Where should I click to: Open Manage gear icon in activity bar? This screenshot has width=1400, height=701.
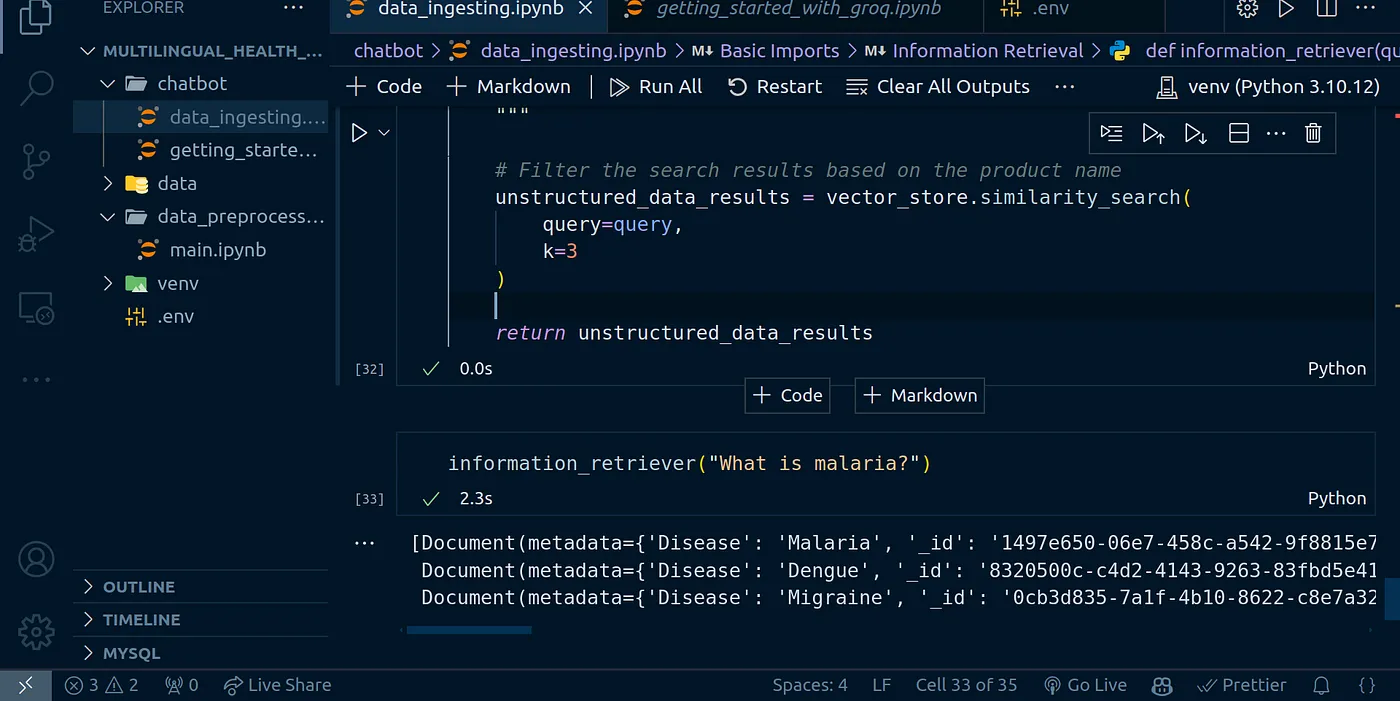[36, 632]
